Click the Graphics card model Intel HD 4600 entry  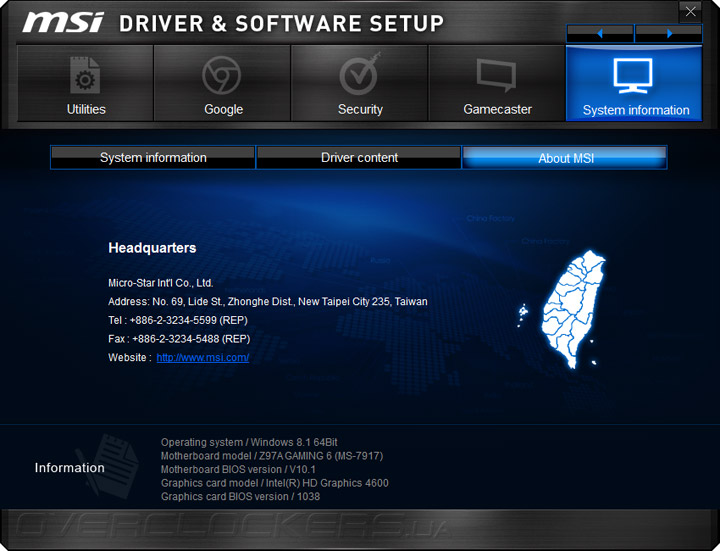click(x=275, y=483)
